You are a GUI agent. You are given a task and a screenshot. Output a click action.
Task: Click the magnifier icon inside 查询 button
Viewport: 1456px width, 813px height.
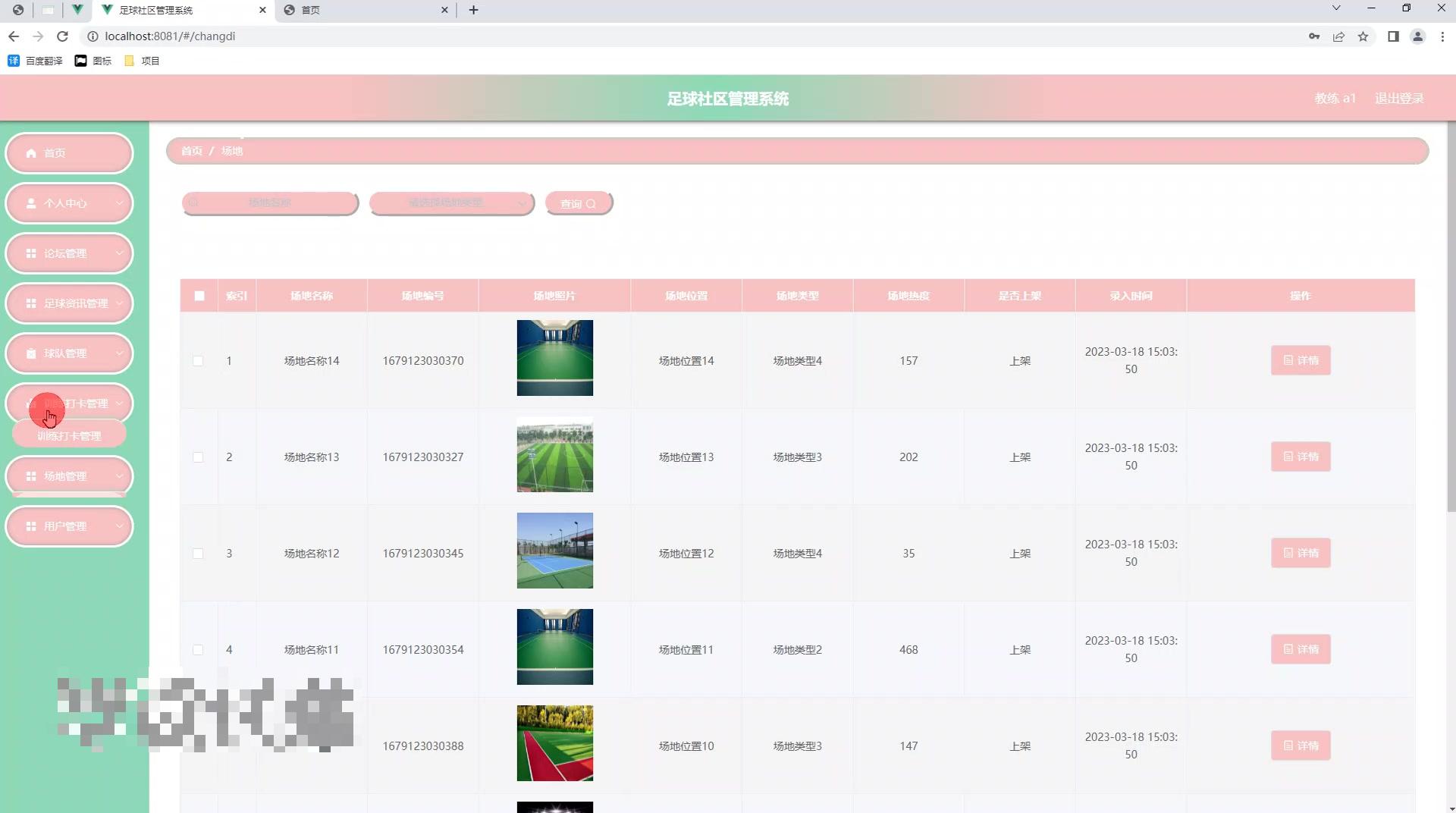pyautogui.click(x=591, y=203)
